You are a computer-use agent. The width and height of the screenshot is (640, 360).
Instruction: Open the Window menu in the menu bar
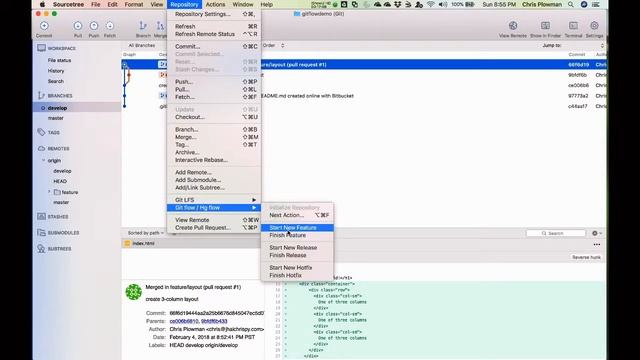(x=242, y=4)
